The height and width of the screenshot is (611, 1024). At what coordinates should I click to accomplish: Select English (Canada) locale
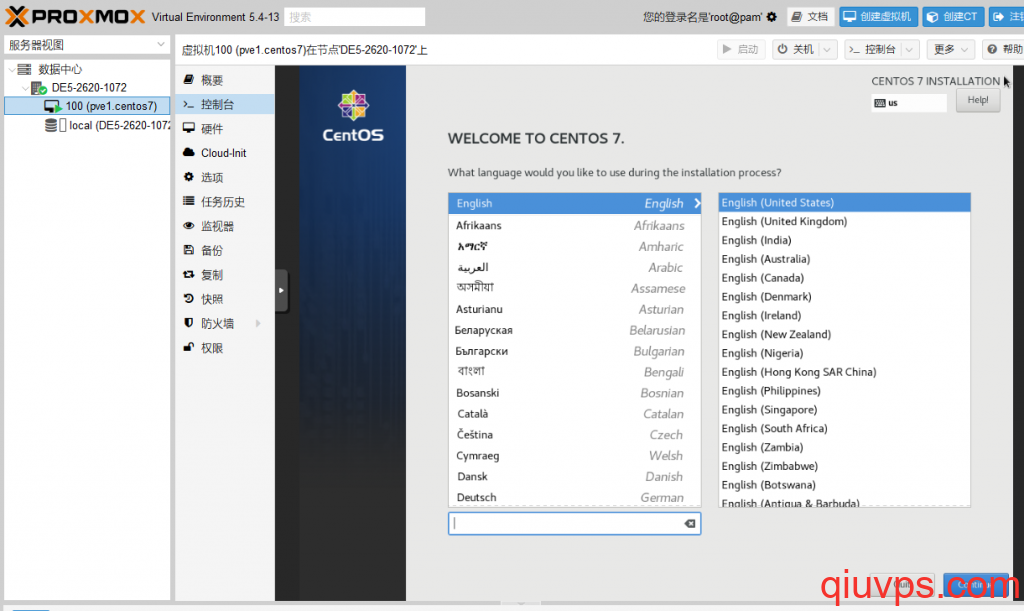[x=844, y=278]
